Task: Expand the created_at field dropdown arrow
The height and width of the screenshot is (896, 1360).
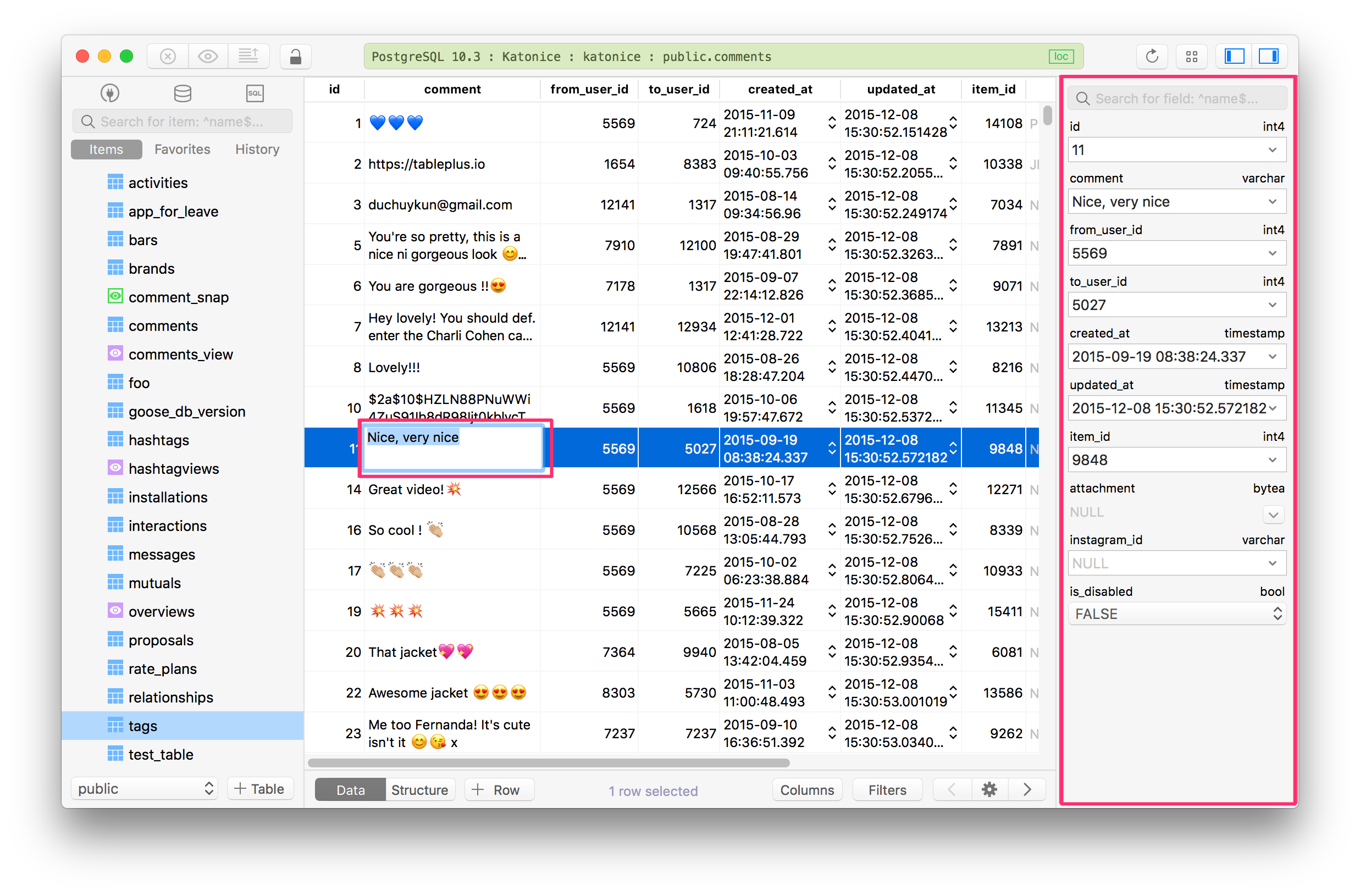Action: click(1273, 357)
